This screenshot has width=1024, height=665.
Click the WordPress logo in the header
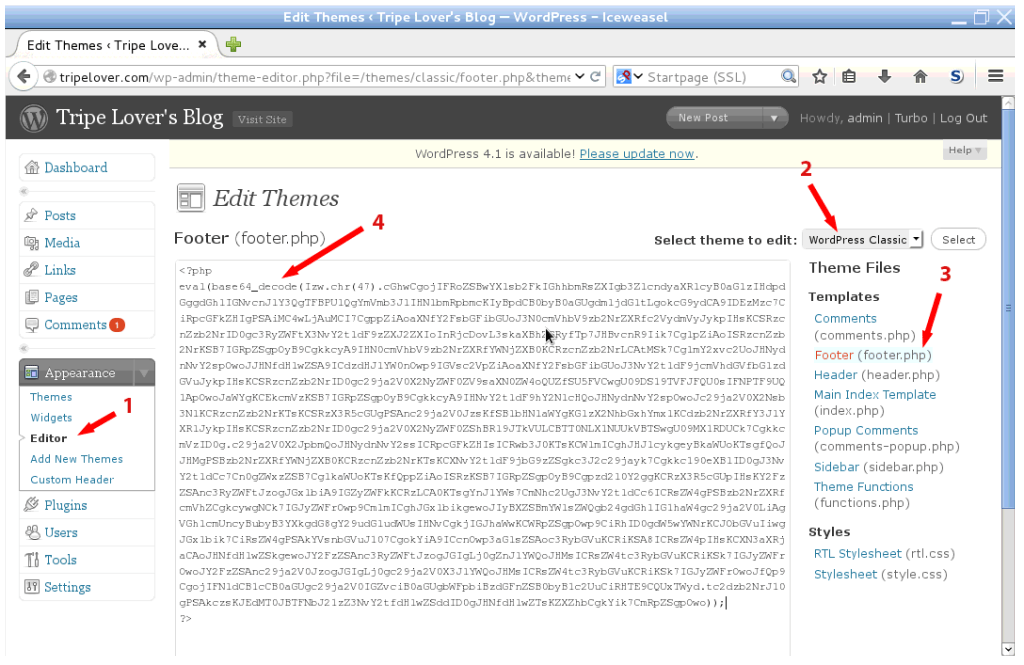coord(33,118)
